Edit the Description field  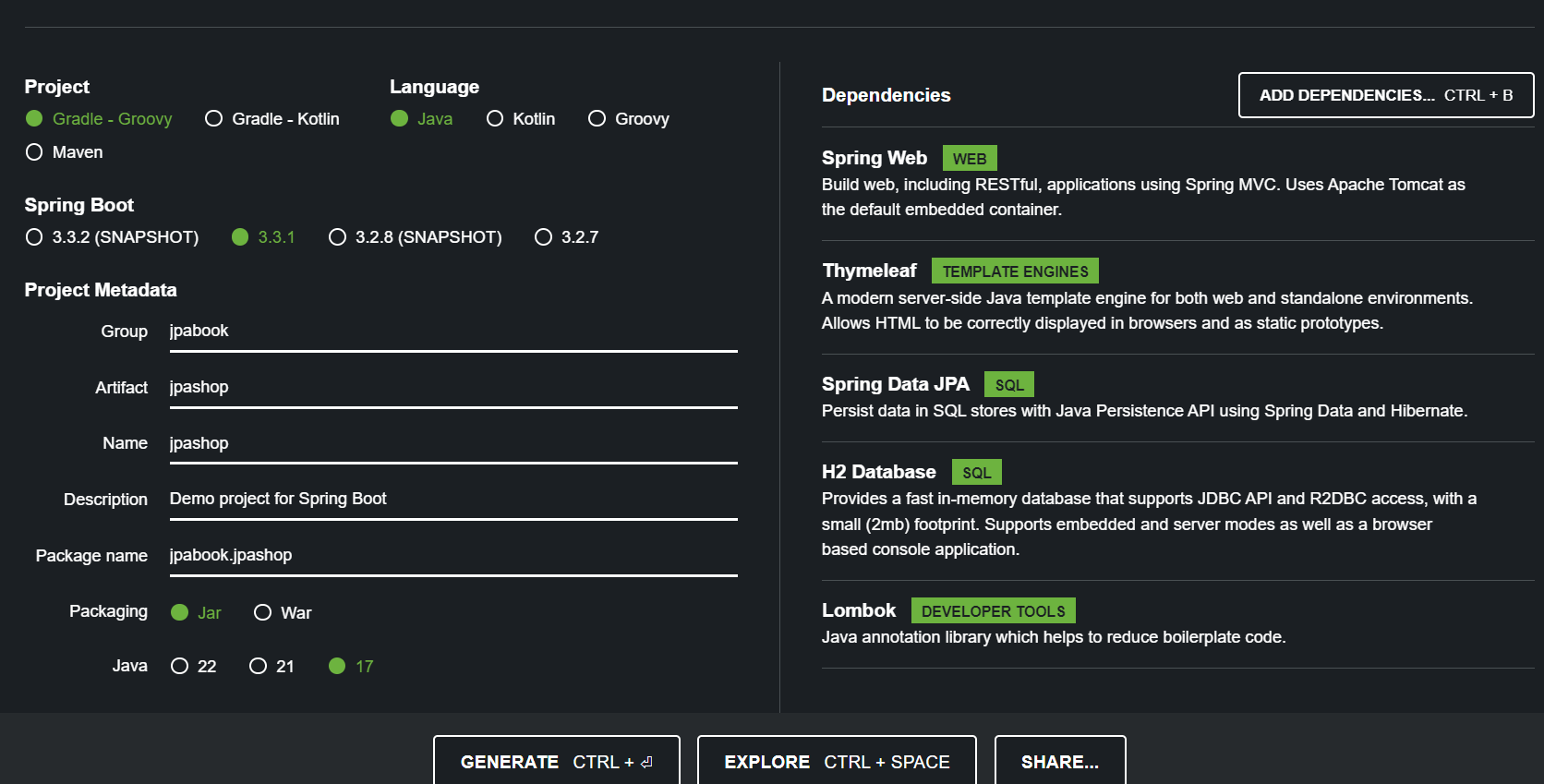[x=453, y=500]
